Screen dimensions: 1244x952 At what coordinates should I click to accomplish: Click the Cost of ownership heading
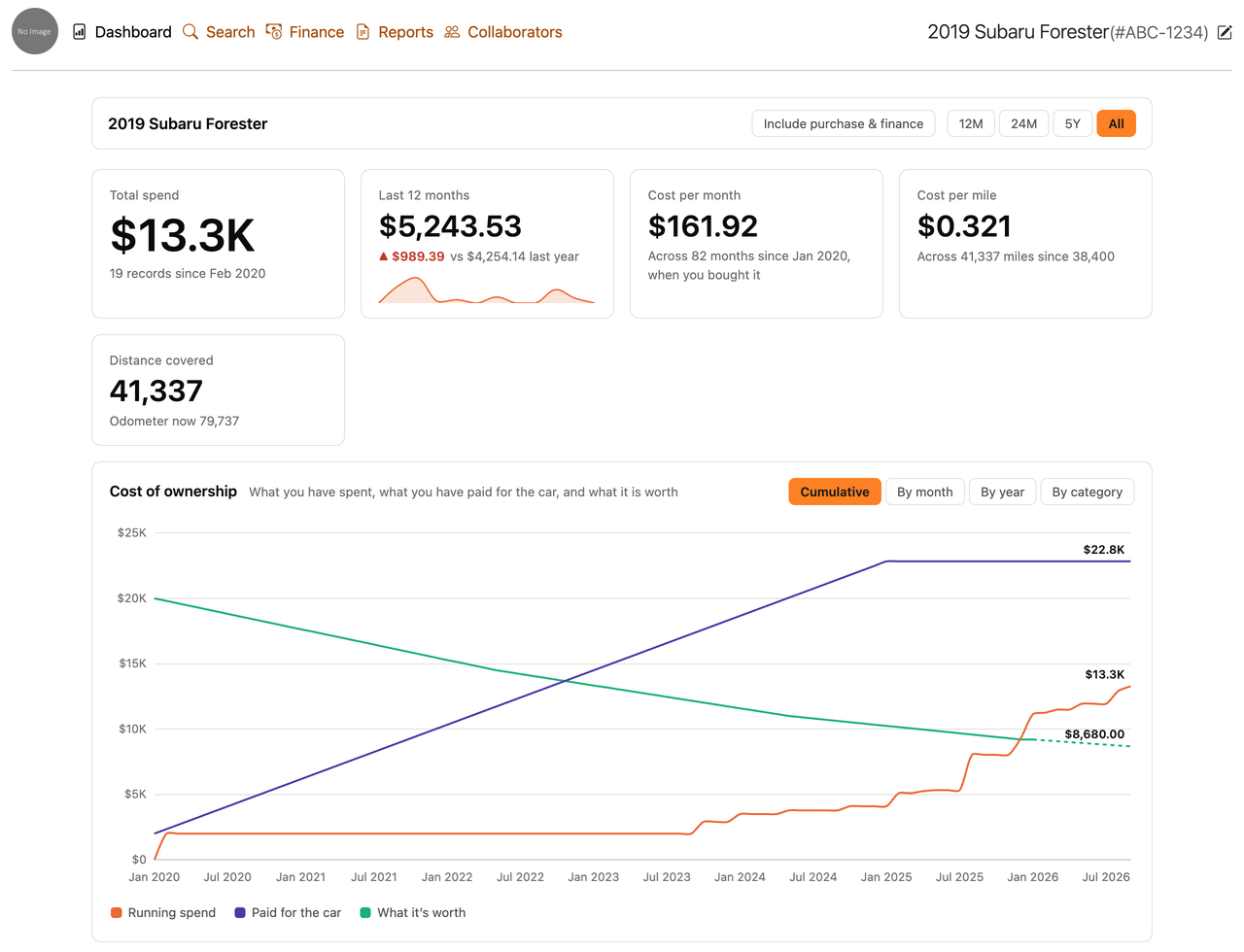click(x=173, y=492)
